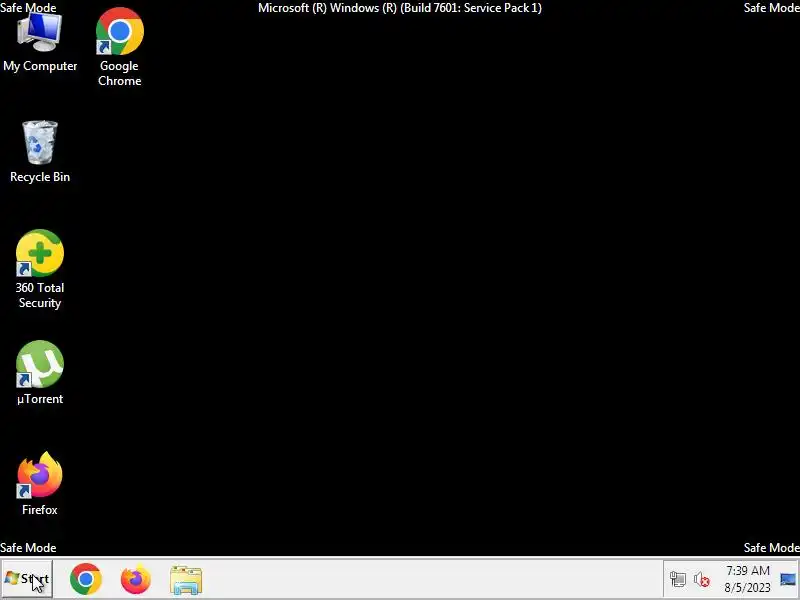Open the clock showing 7:39 AM

point(747,579)
